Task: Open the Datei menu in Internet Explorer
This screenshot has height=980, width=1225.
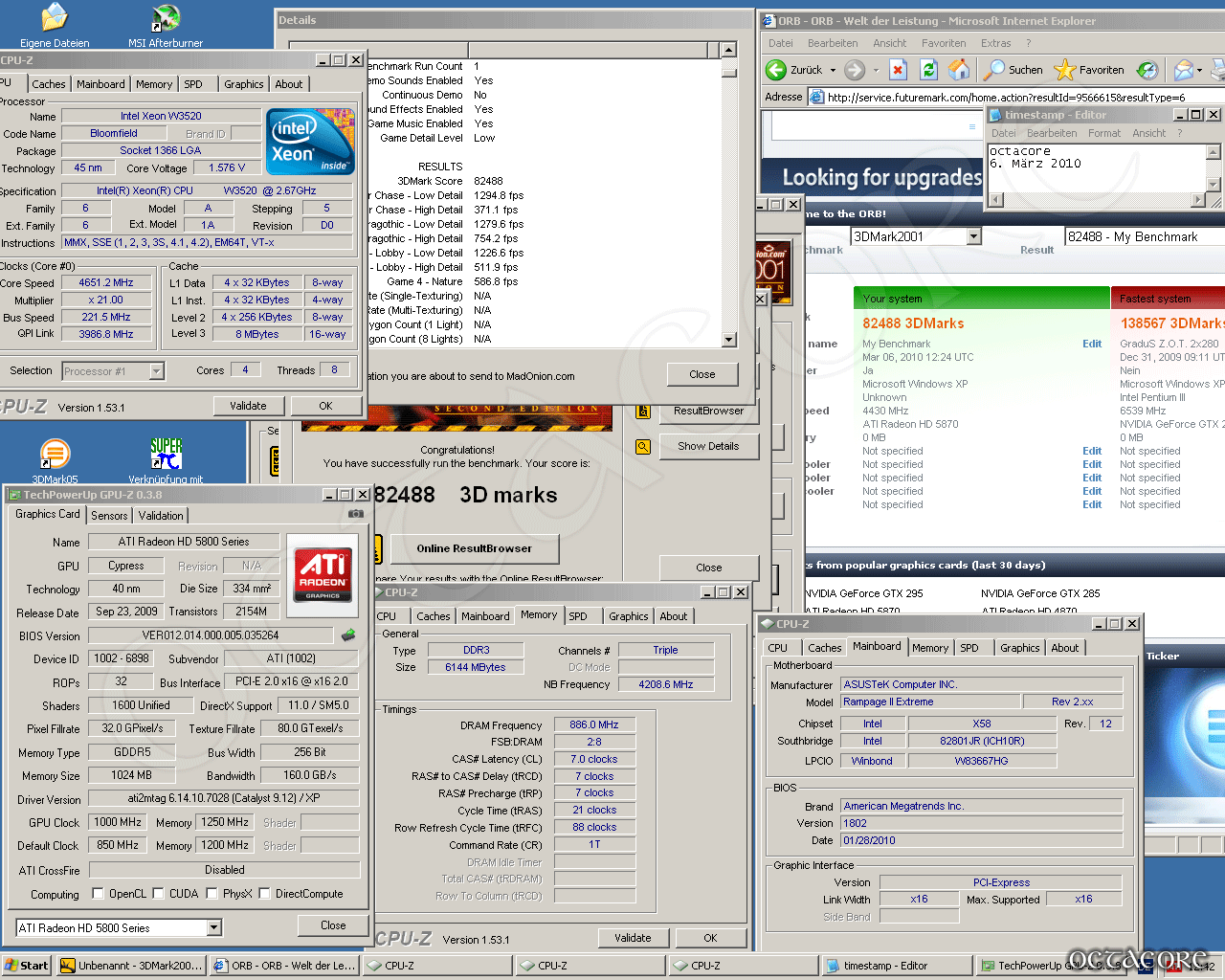Action: 780,43
